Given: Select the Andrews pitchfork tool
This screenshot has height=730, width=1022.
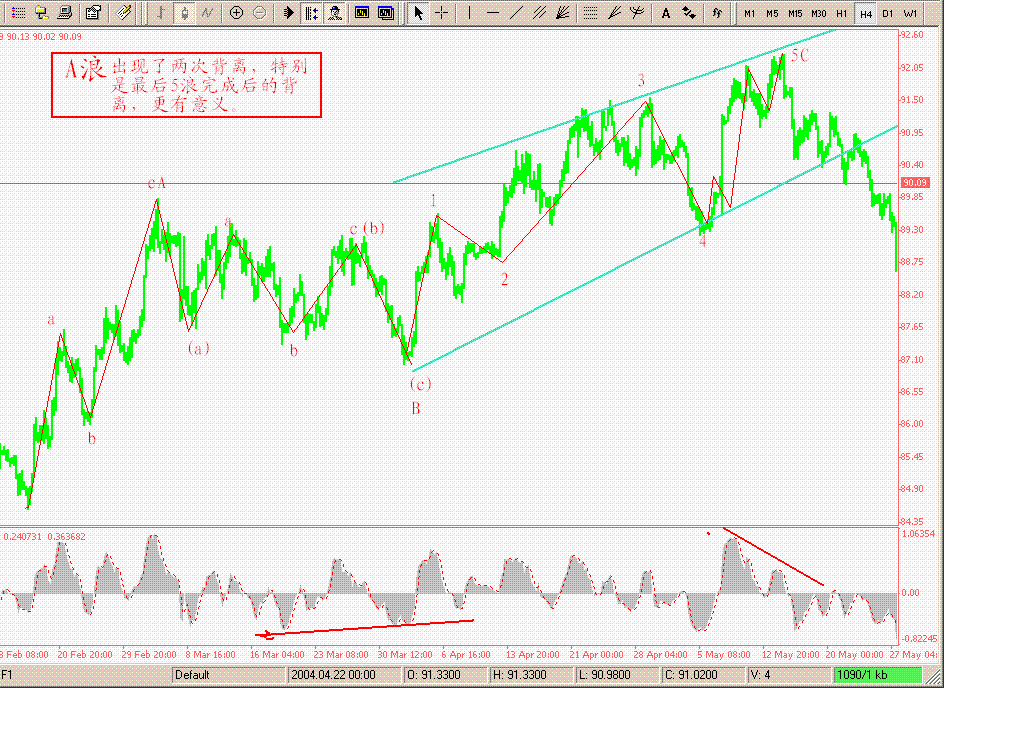Looking at the screenshot, I should click(x=637, y=12).
